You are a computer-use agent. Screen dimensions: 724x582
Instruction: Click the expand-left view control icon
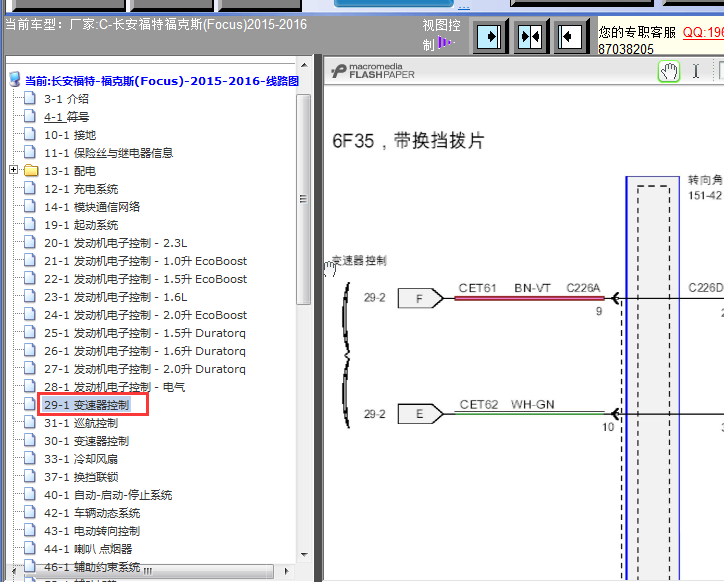(x=570, y=36)
